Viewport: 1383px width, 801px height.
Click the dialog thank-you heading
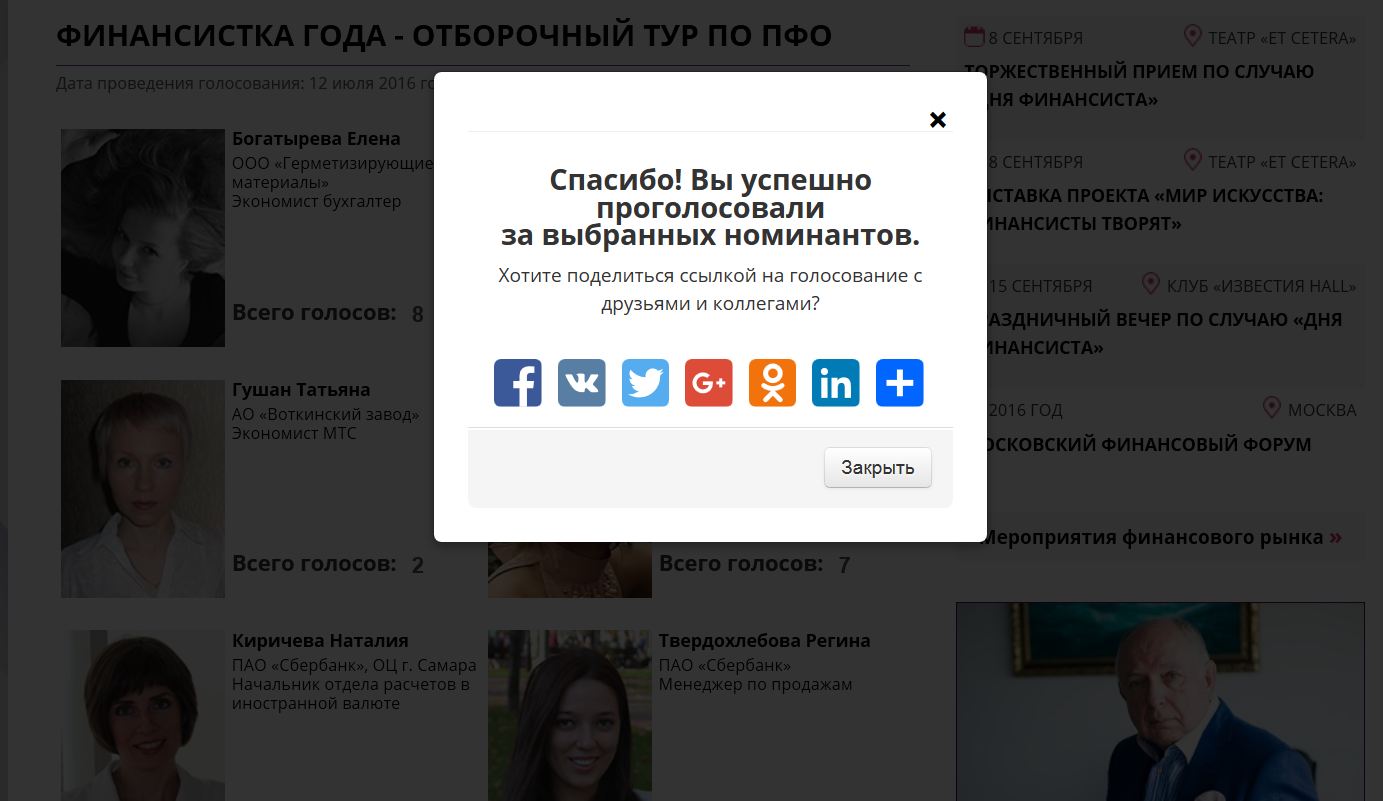coord(710,208)
